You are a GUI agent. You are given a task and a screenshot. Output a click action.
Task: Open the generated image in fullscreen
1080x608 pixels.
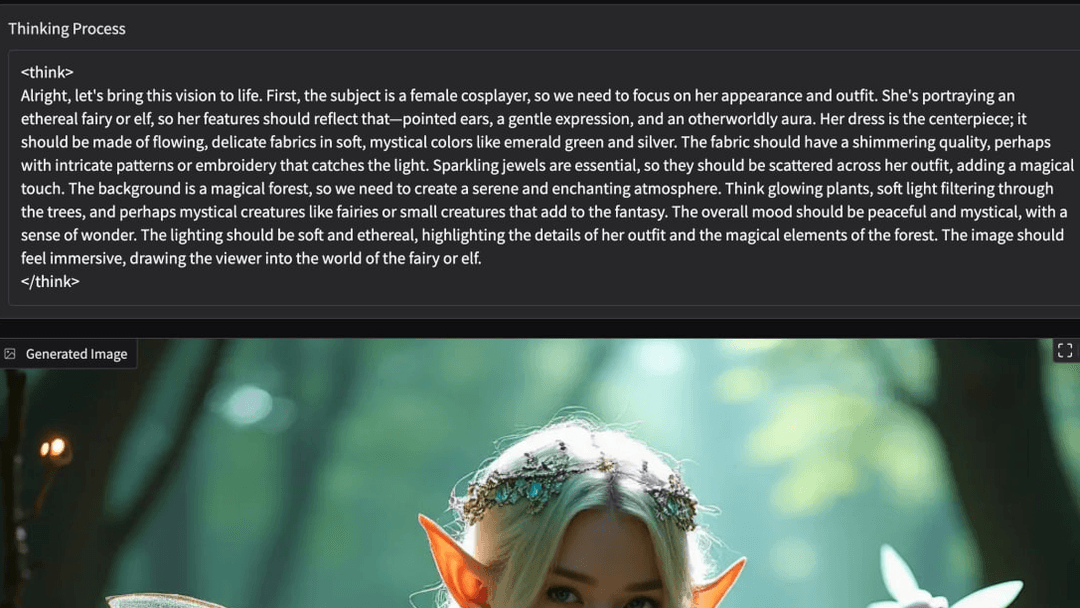point(1065,350)
